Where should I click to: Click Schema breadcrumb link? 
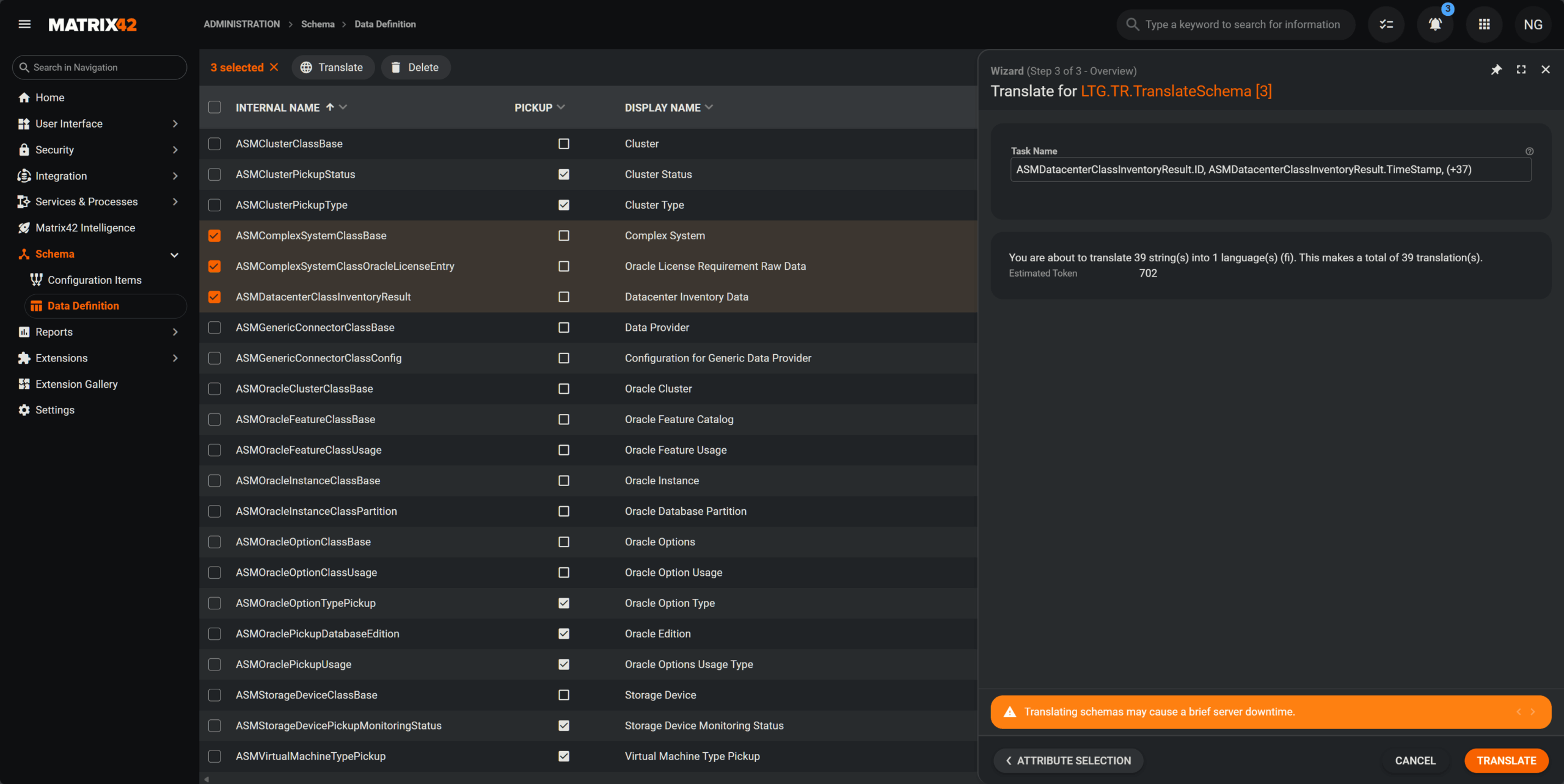pyautogui.click(x=318, y=24)
